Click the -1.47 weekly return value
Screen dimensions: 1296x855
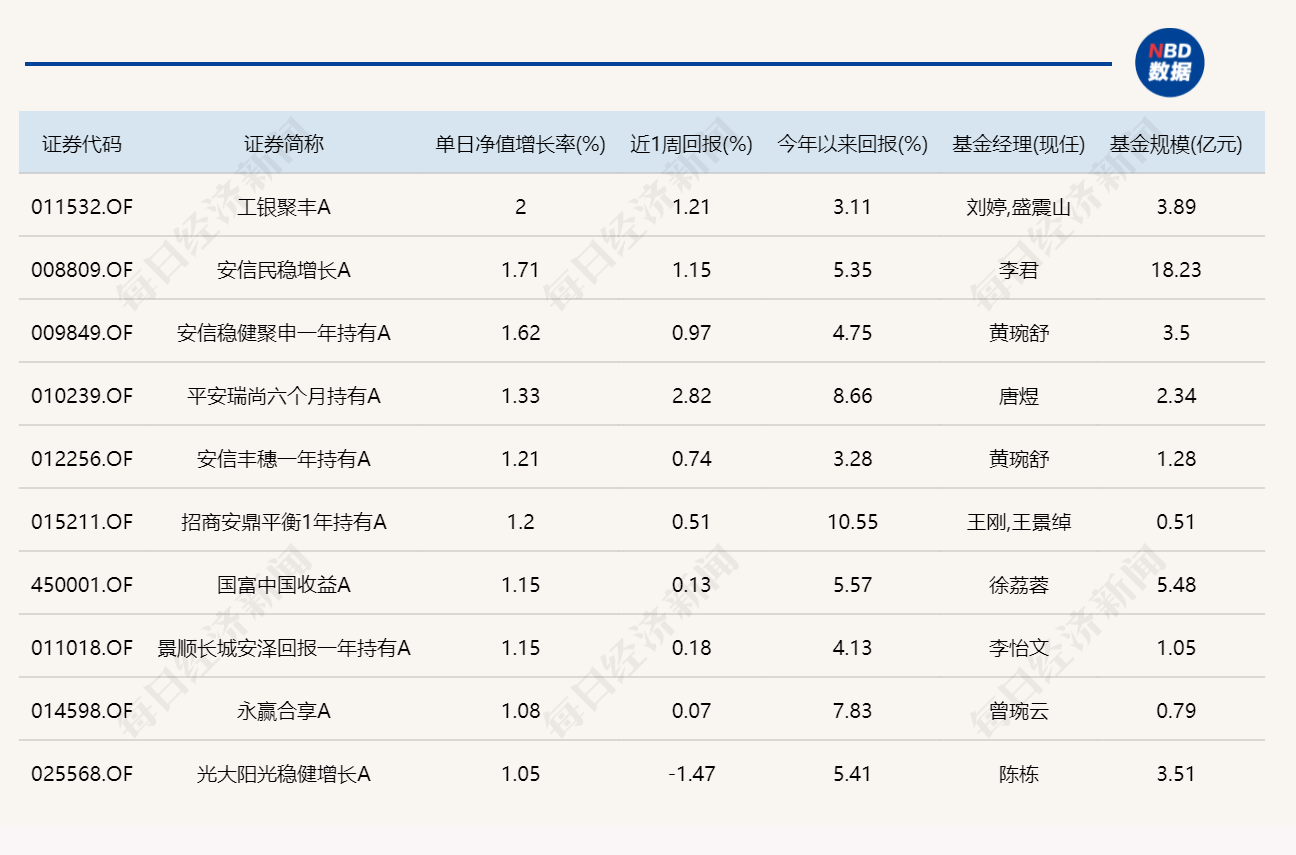[x=691, y=774]
